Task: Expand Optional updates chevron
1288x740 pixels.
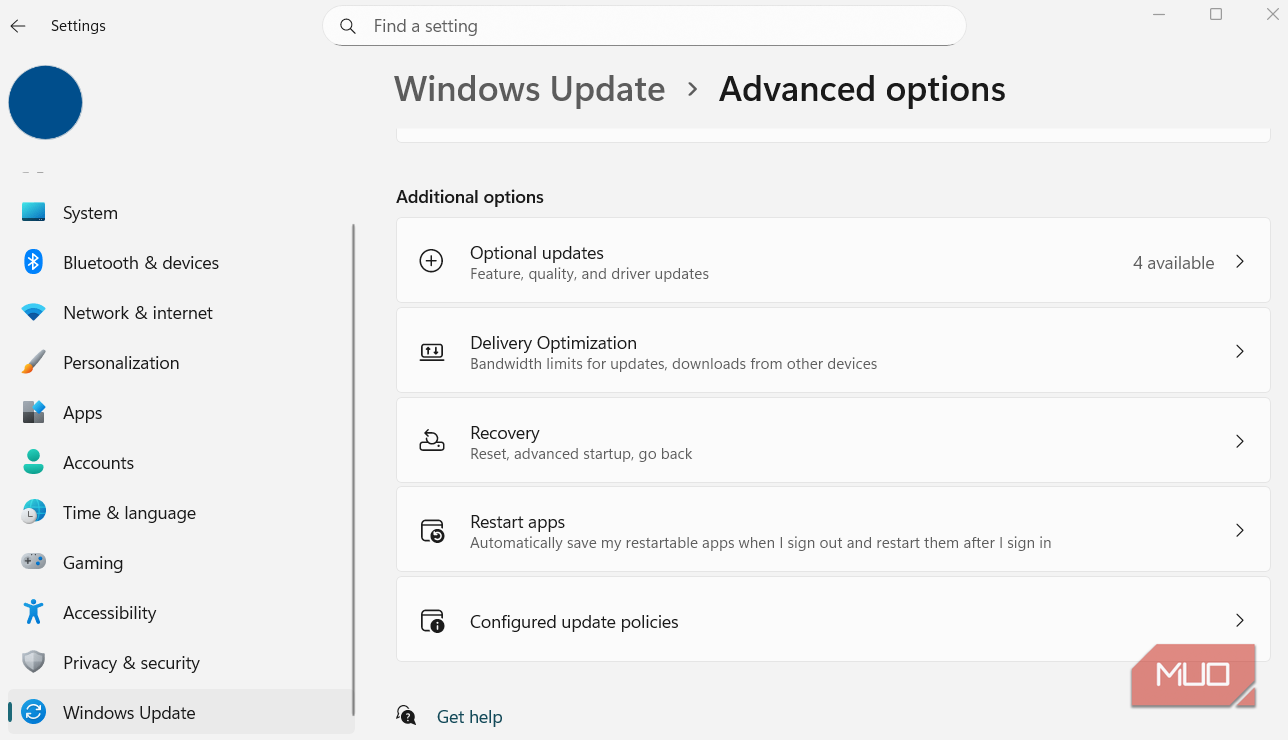Action: (x=1240, y=262)
